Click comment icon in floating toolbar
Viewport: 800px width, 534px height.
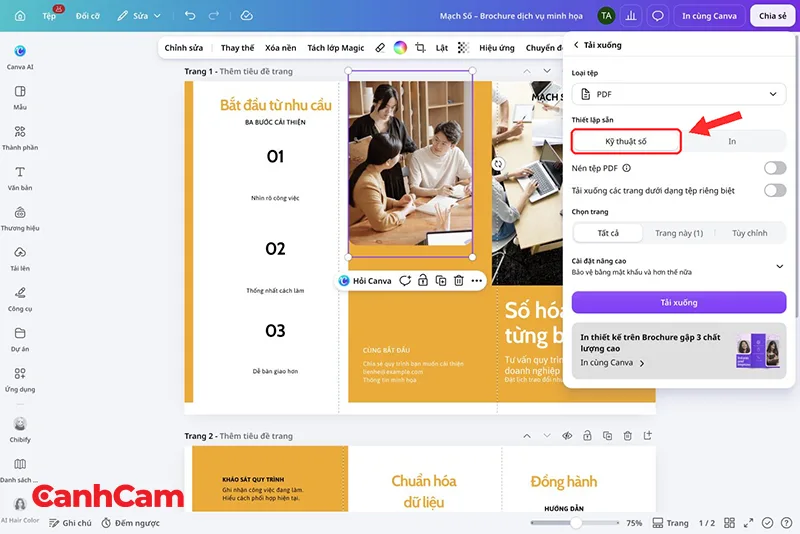(405, 281)
